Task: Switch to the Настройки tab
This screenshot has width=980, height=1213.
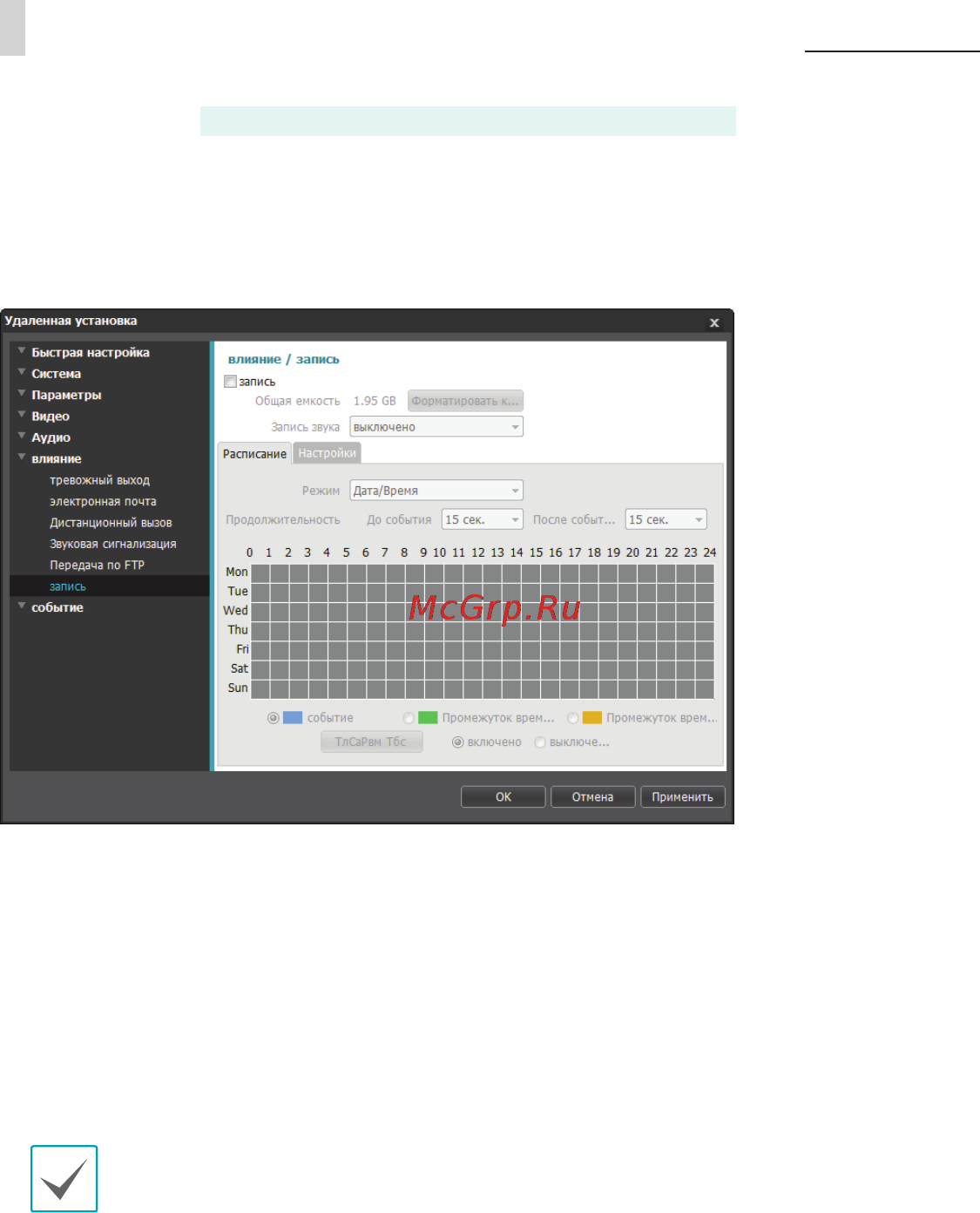Action: 327,453
